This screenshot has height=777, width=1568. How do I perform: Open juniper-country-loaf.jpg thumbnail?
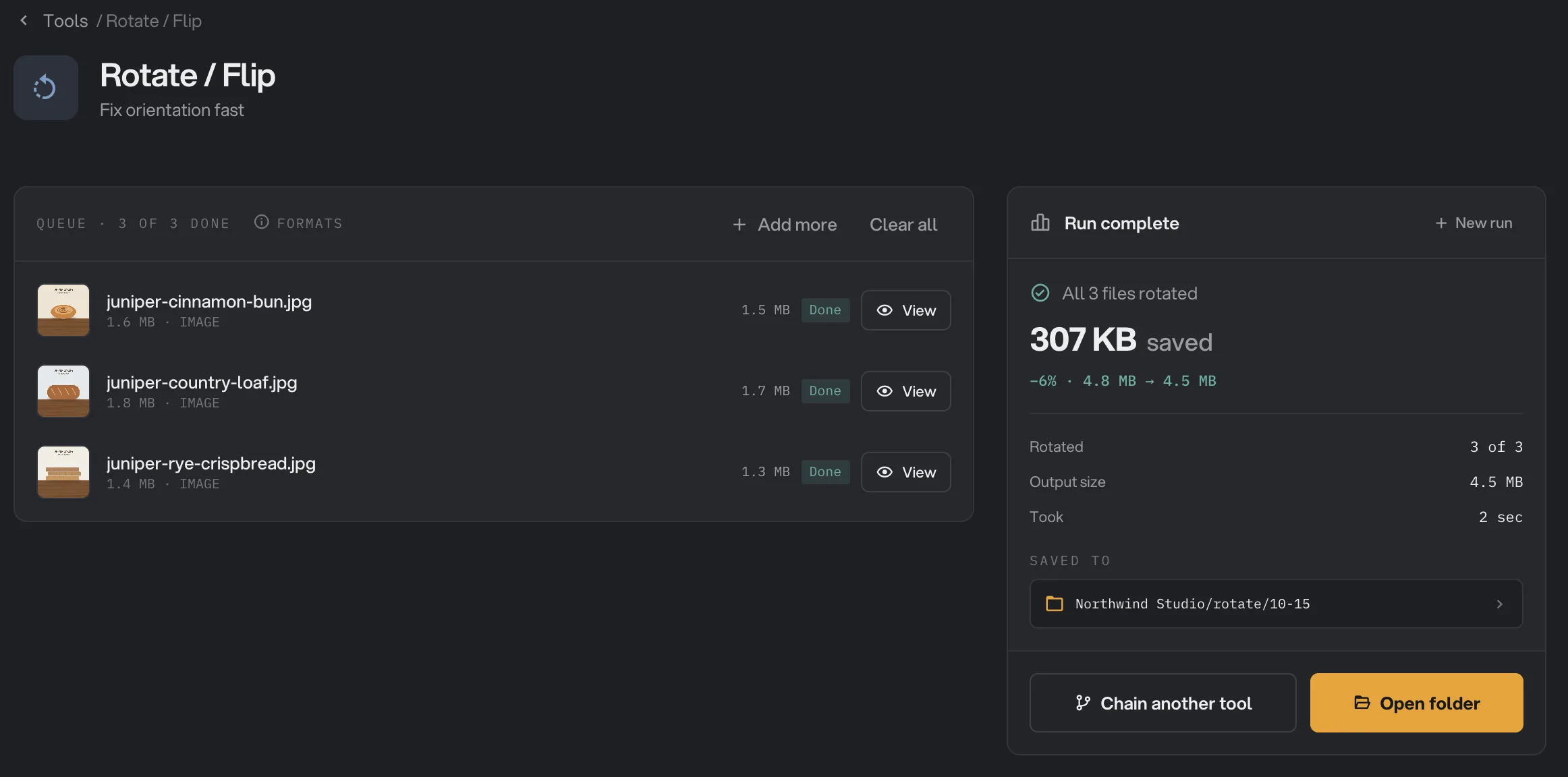point(63,391)
